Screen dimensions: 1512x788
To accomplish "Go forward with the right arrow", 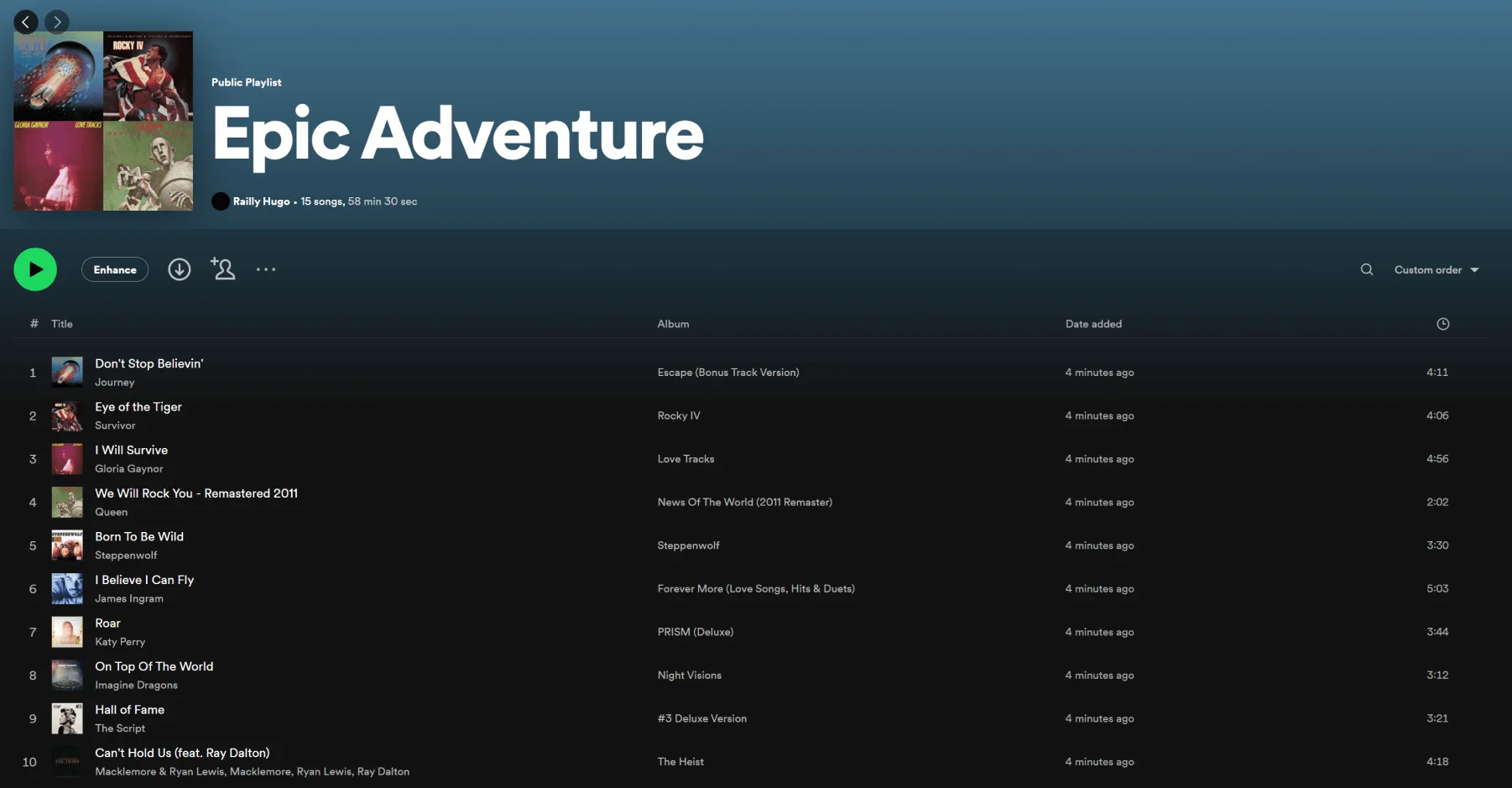I will 57,22.
